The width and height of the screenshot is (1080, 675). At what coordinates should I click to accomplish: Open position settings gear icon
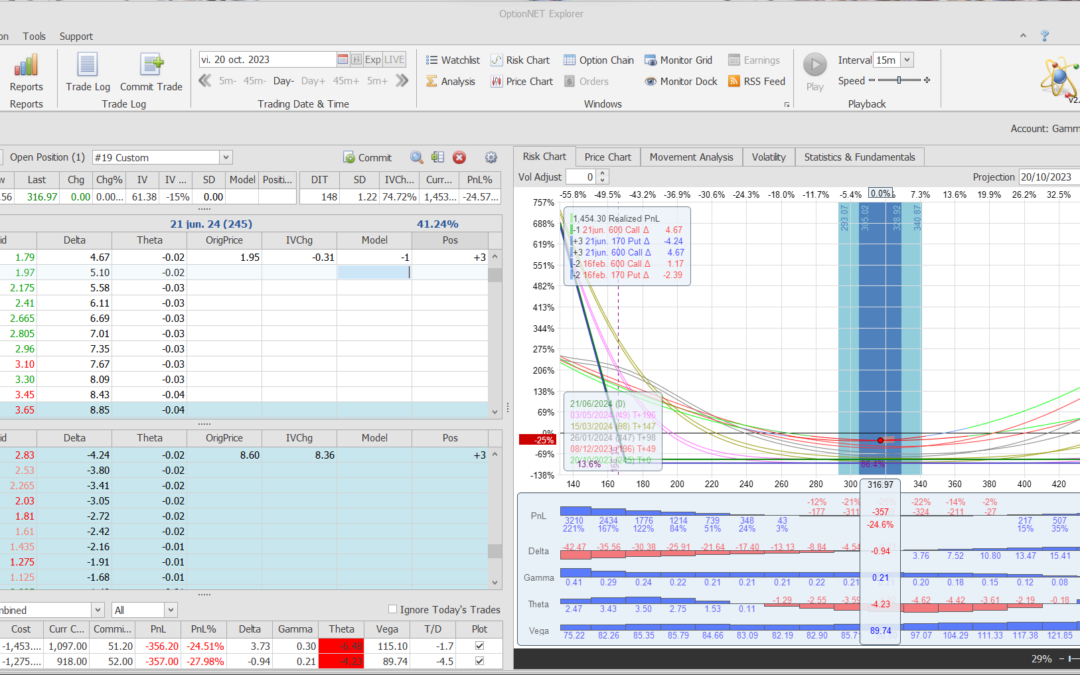(491, 157)
